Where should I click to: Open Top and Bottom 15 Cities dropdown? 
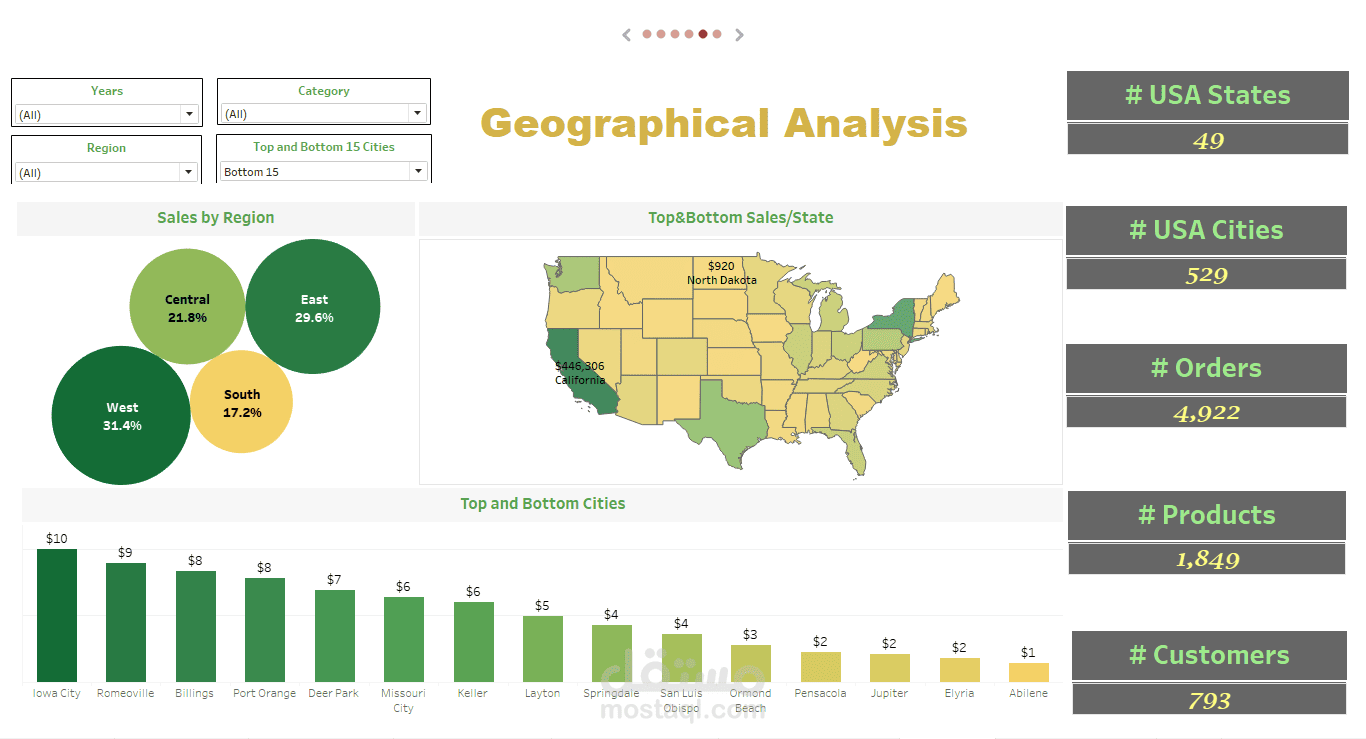tap(324, 172)
